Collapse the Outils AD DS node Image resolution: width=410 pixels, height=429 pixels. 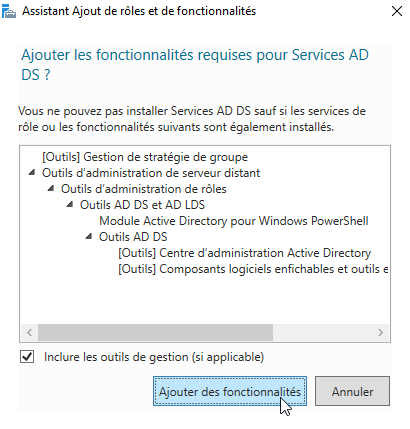[x=89, y=237]
